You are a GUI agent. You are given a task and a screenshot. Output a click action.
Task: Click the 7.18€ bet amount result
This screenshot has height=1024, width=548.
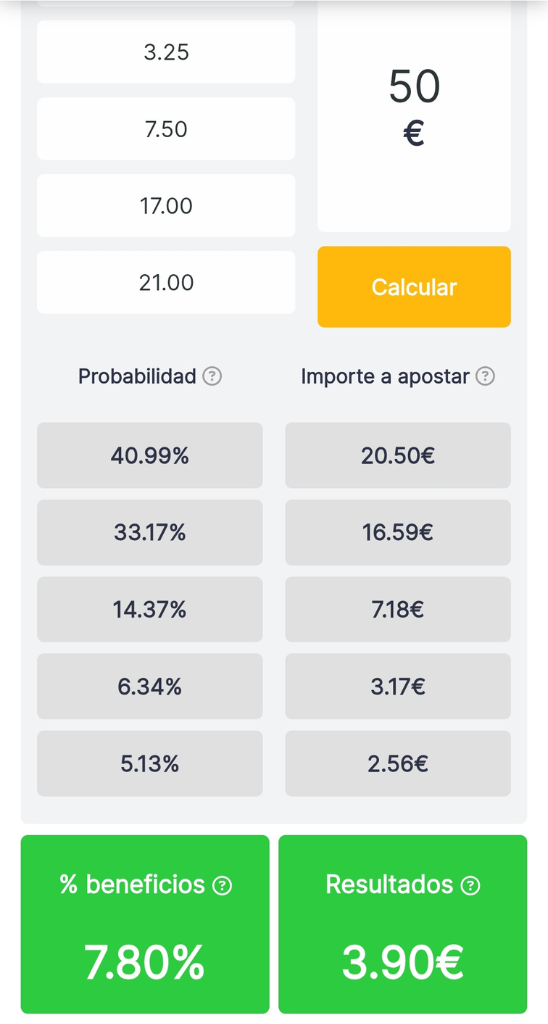pos(398,609)
